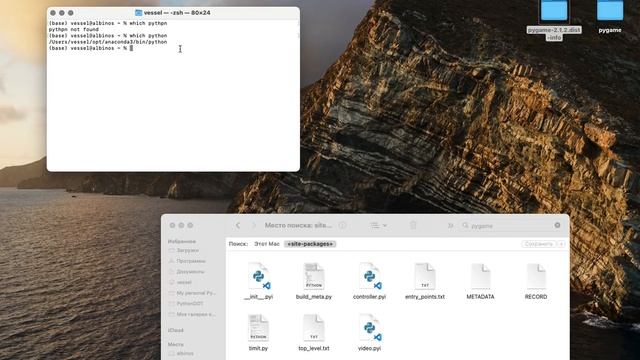Add search criterion with the plus button
Viewport: 640px width, 360px height.
[562, 244]
